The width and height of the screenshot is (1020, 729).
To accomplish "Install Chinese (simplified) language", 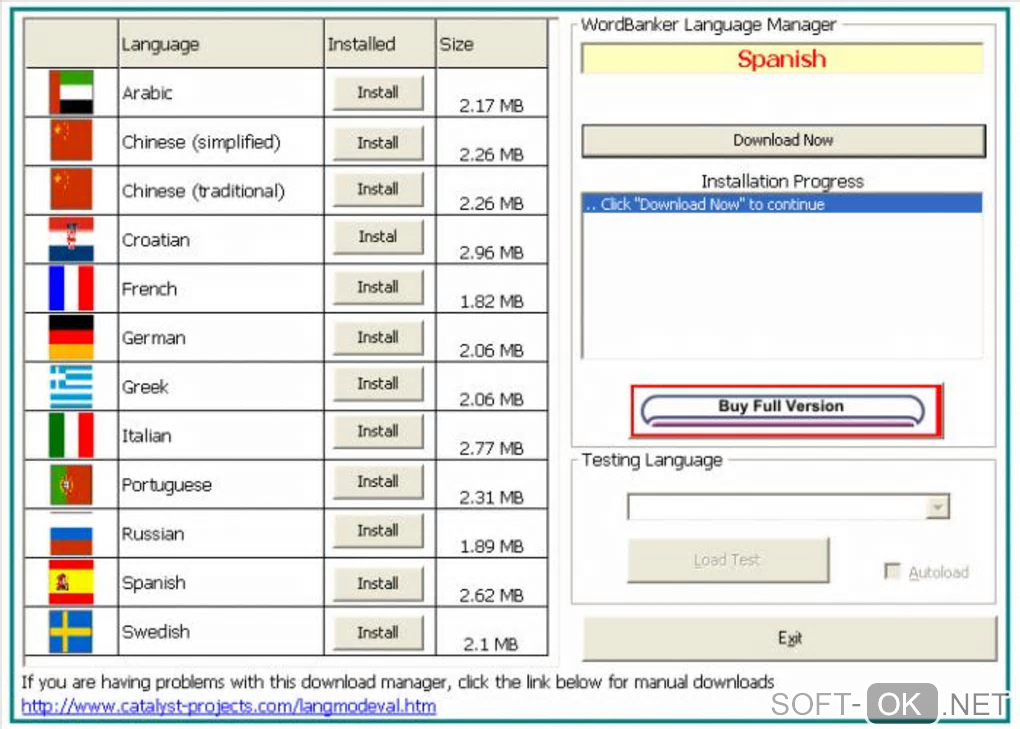I will coord(378,142).
